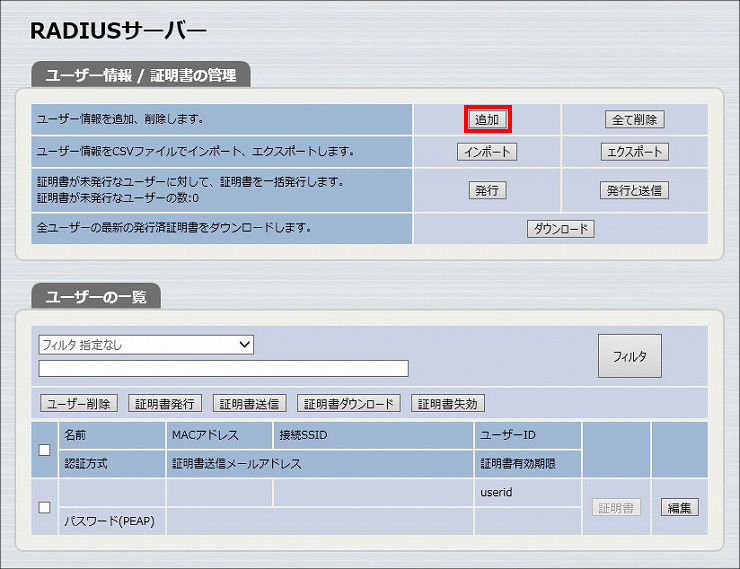Image resolution: width=740 pixels, height=569 pixels.
Task: Toggle the select-all checkbox in table header
Action: coord(44,450)
